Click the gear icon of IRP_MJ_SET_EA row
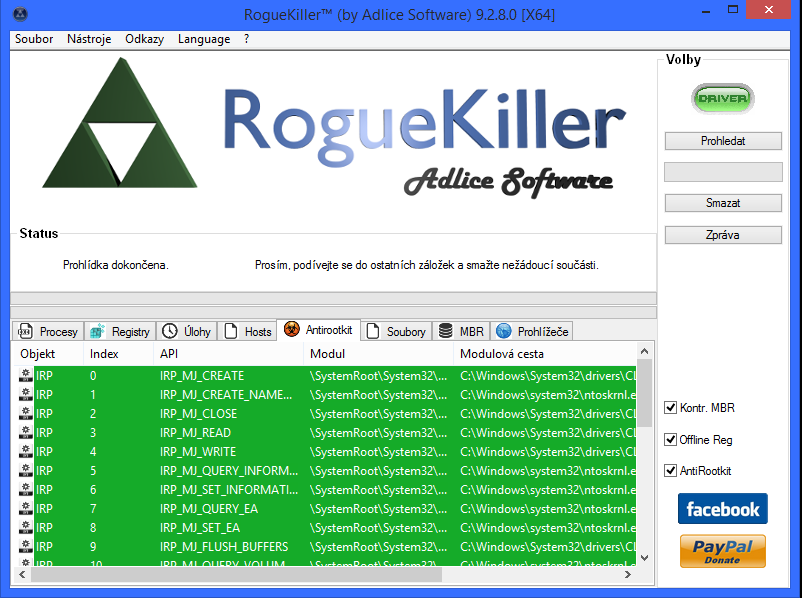Image resolution: width=802 pixels, height=598 pixels. (x=26, y=527)
